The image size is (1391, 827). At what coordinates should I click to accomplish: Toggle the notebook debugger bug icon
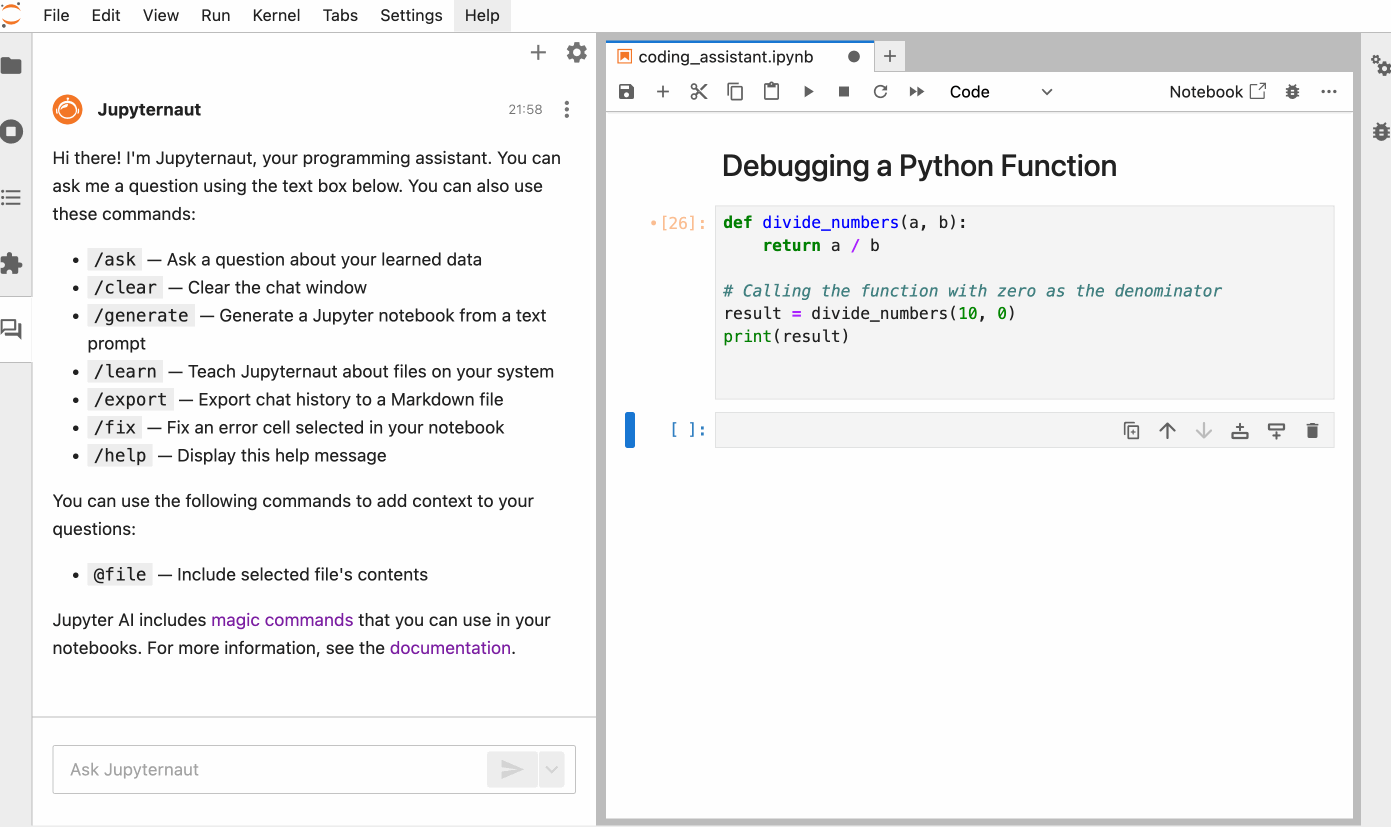coord(1292,92)
